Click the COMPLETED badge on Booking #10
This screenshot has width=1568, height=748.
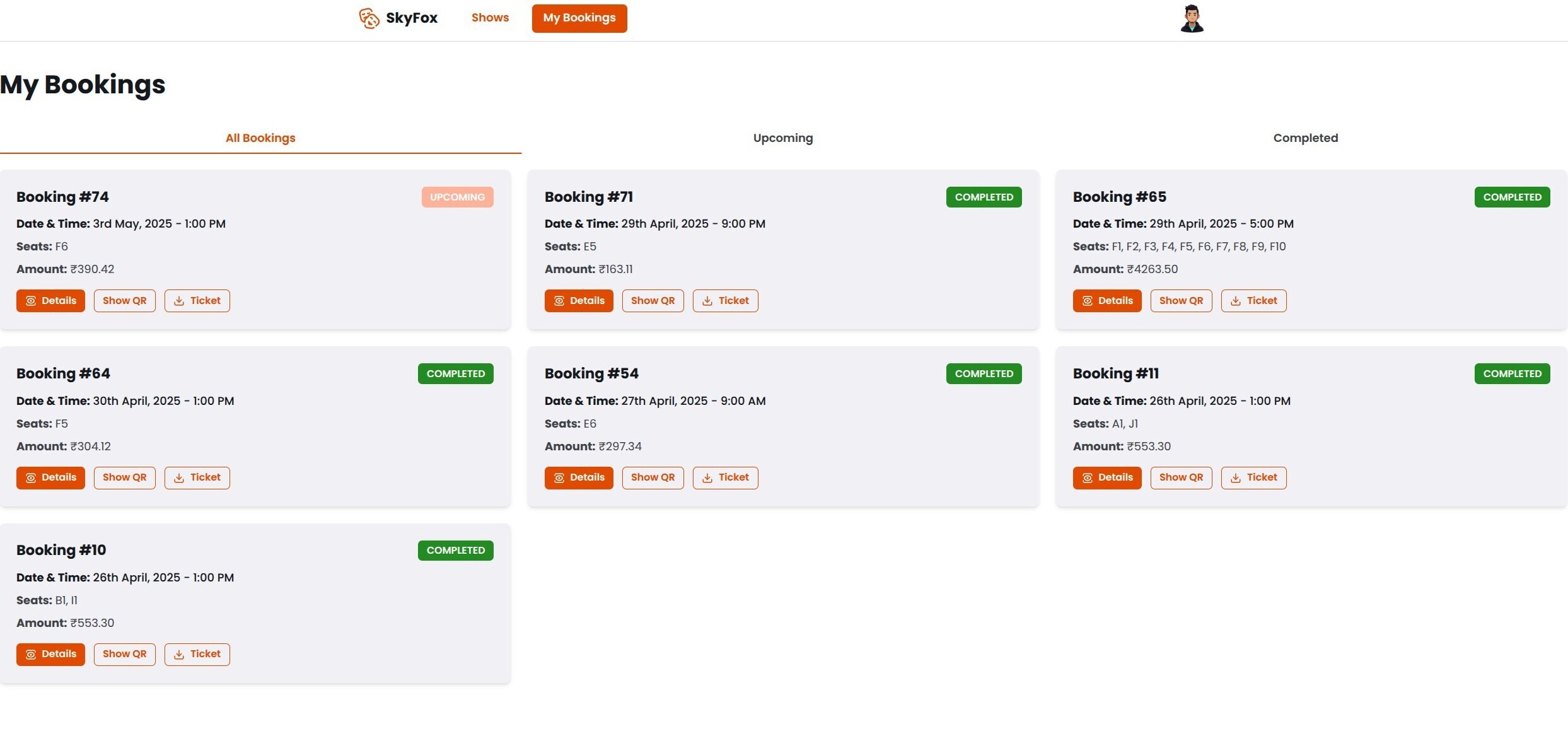(x=456, y=550)
